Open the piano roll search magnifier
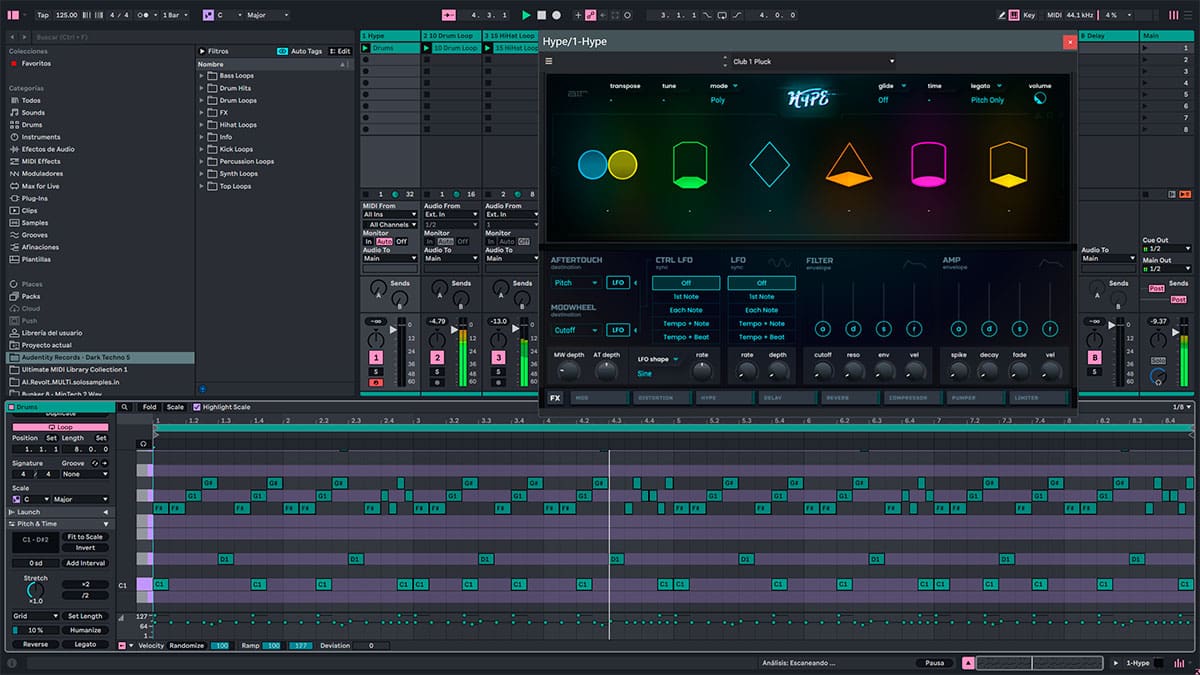The height and width of the screenshot is (675, 1200). pos(124,407)
